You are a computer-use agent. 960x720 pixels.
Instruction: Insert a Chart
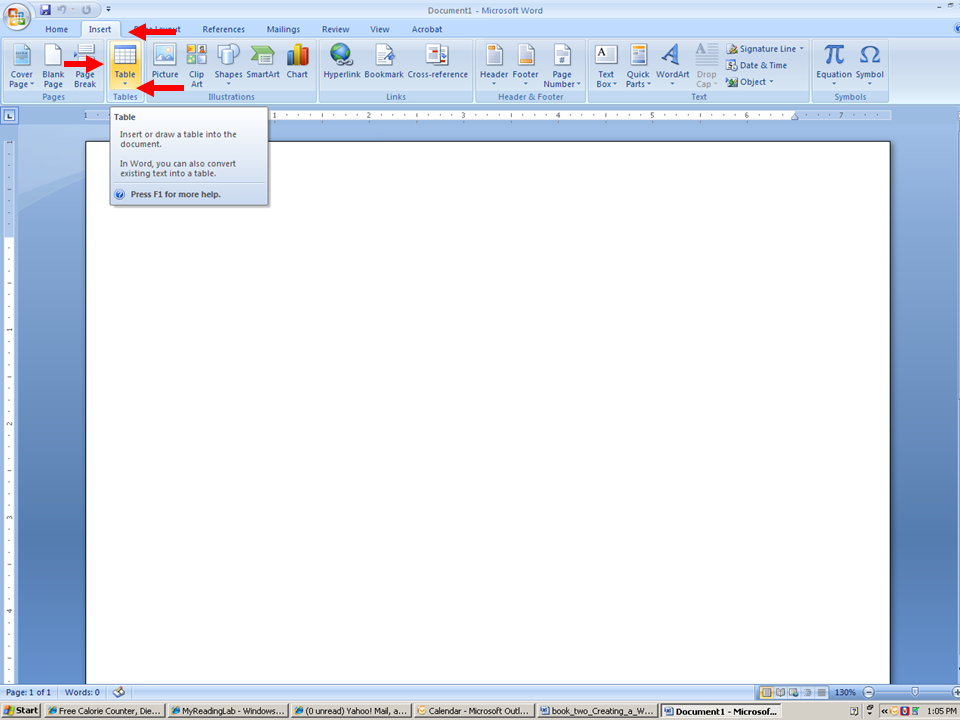(x=298, y=62)
